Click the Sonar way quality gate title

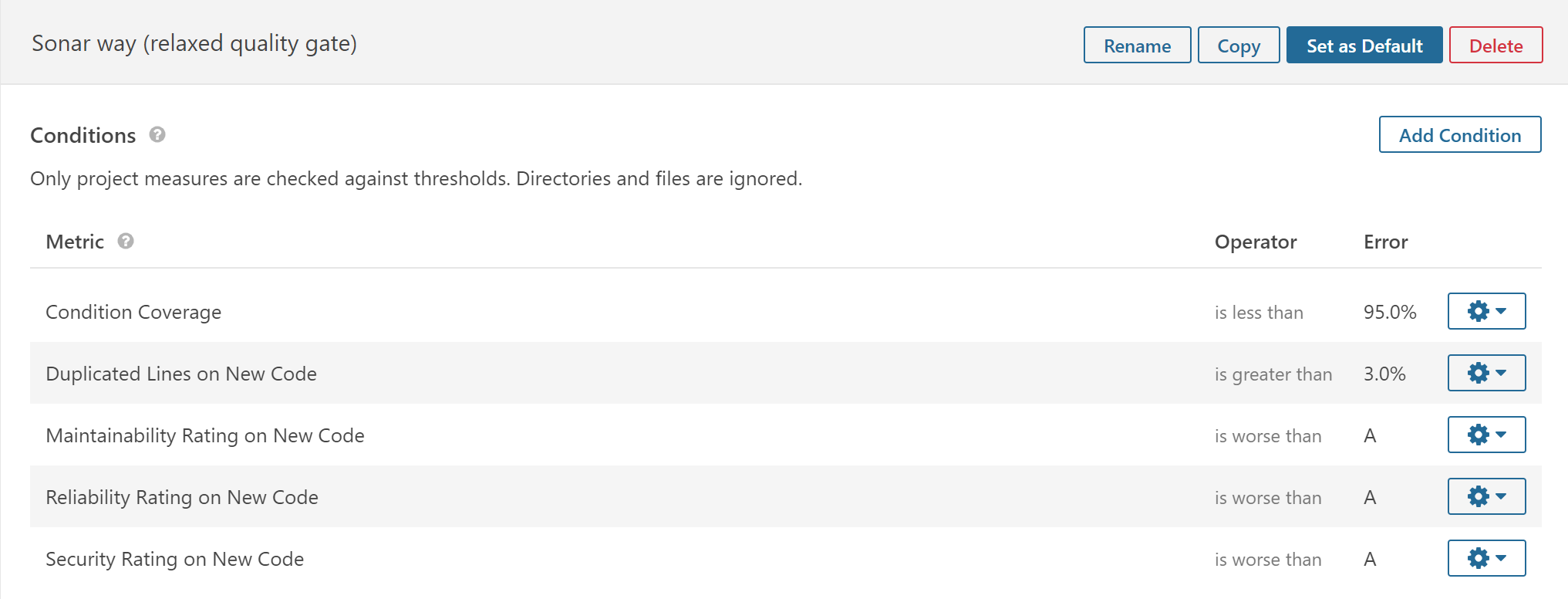tap(194, 43)
